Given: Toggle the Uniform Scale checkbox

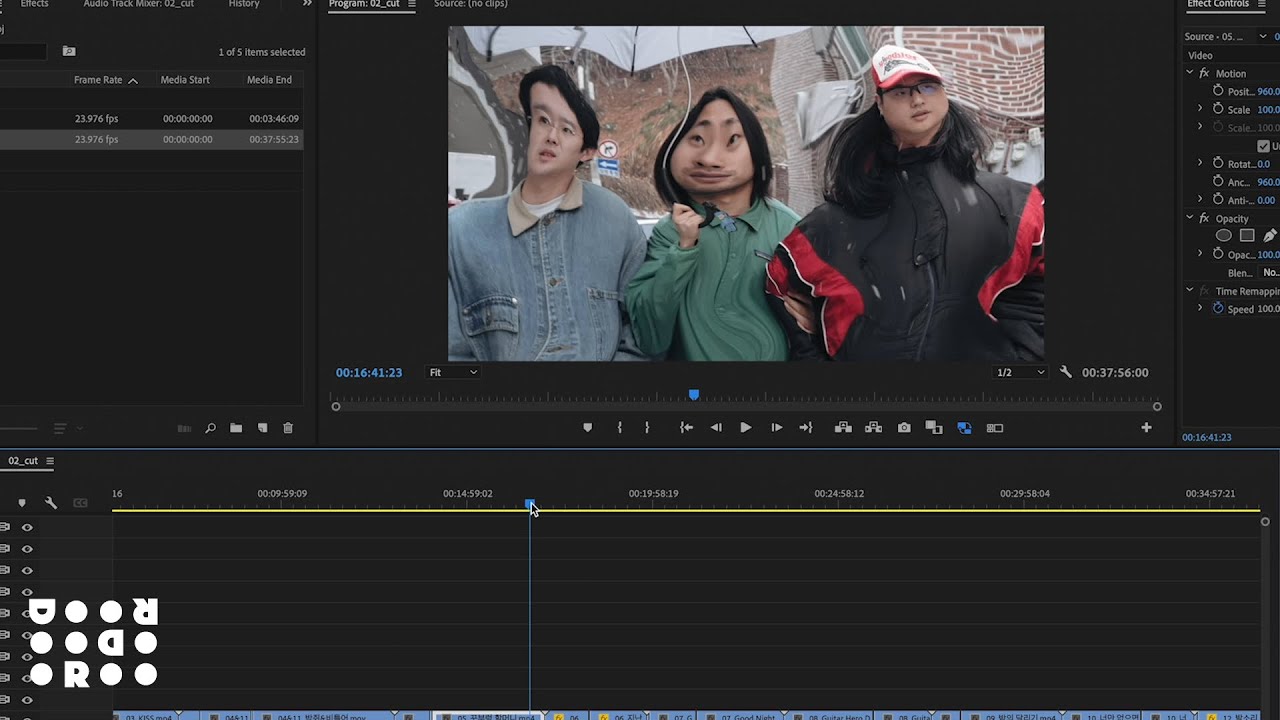Looking at the screenshot, I should point(1263,146).
